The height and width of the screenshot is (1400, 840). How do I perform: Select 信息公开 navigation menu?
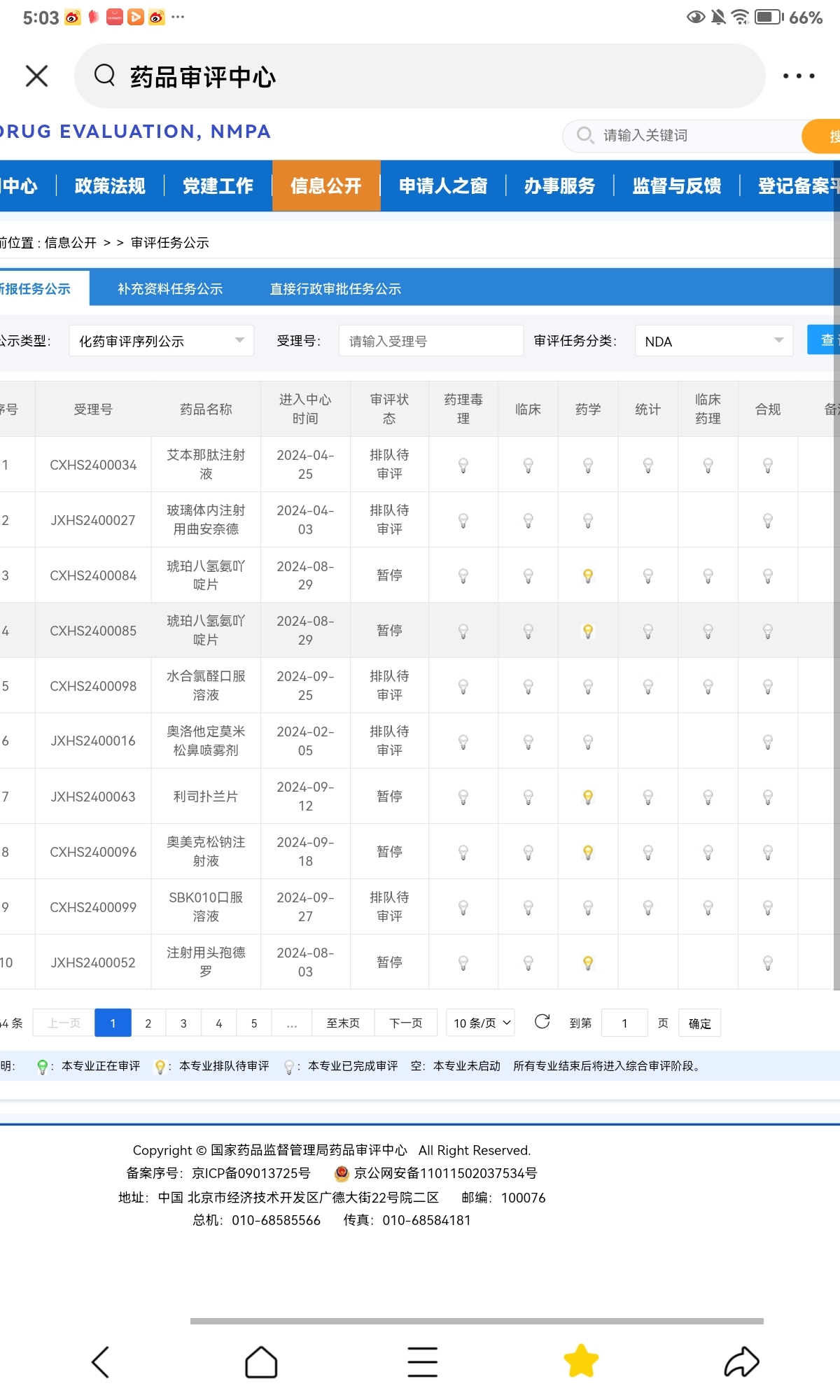point(326,185)
